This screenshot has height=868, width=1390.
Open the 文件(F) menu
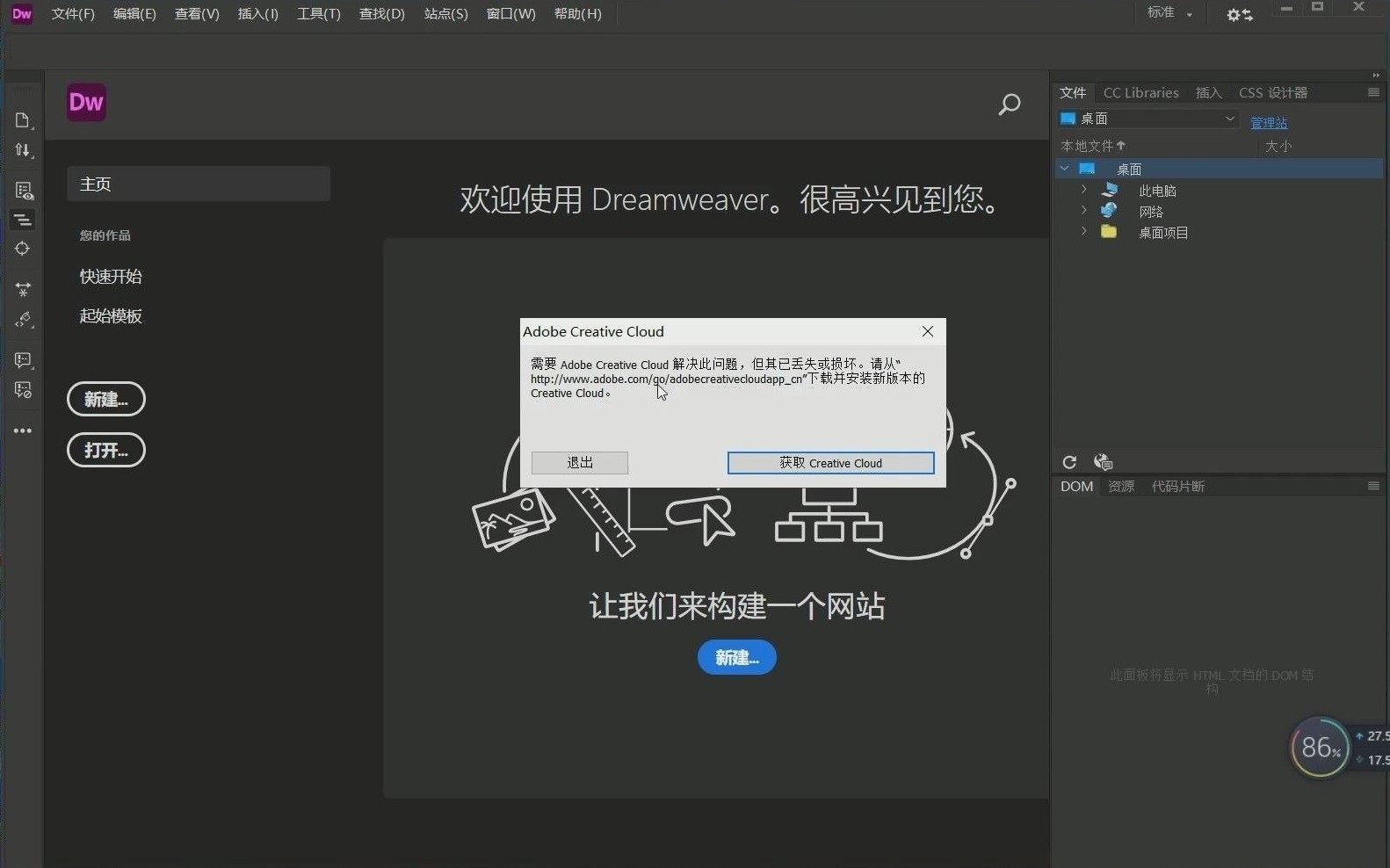[x=73, y=14]
